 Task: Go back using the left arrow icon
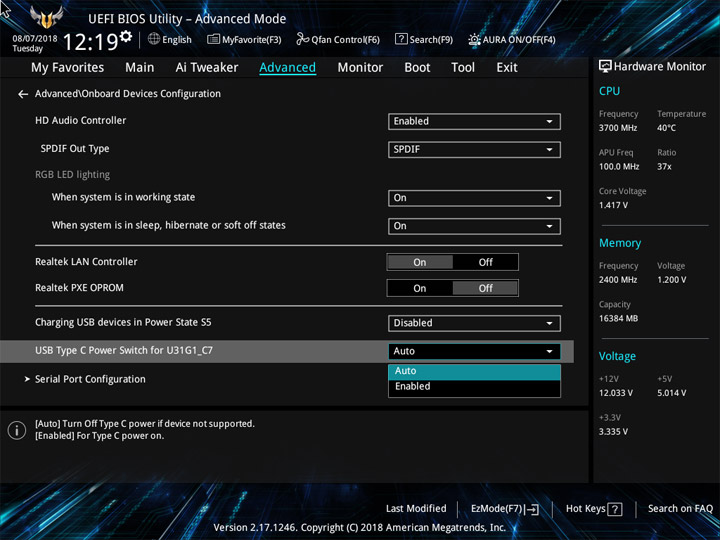[23, 94]
